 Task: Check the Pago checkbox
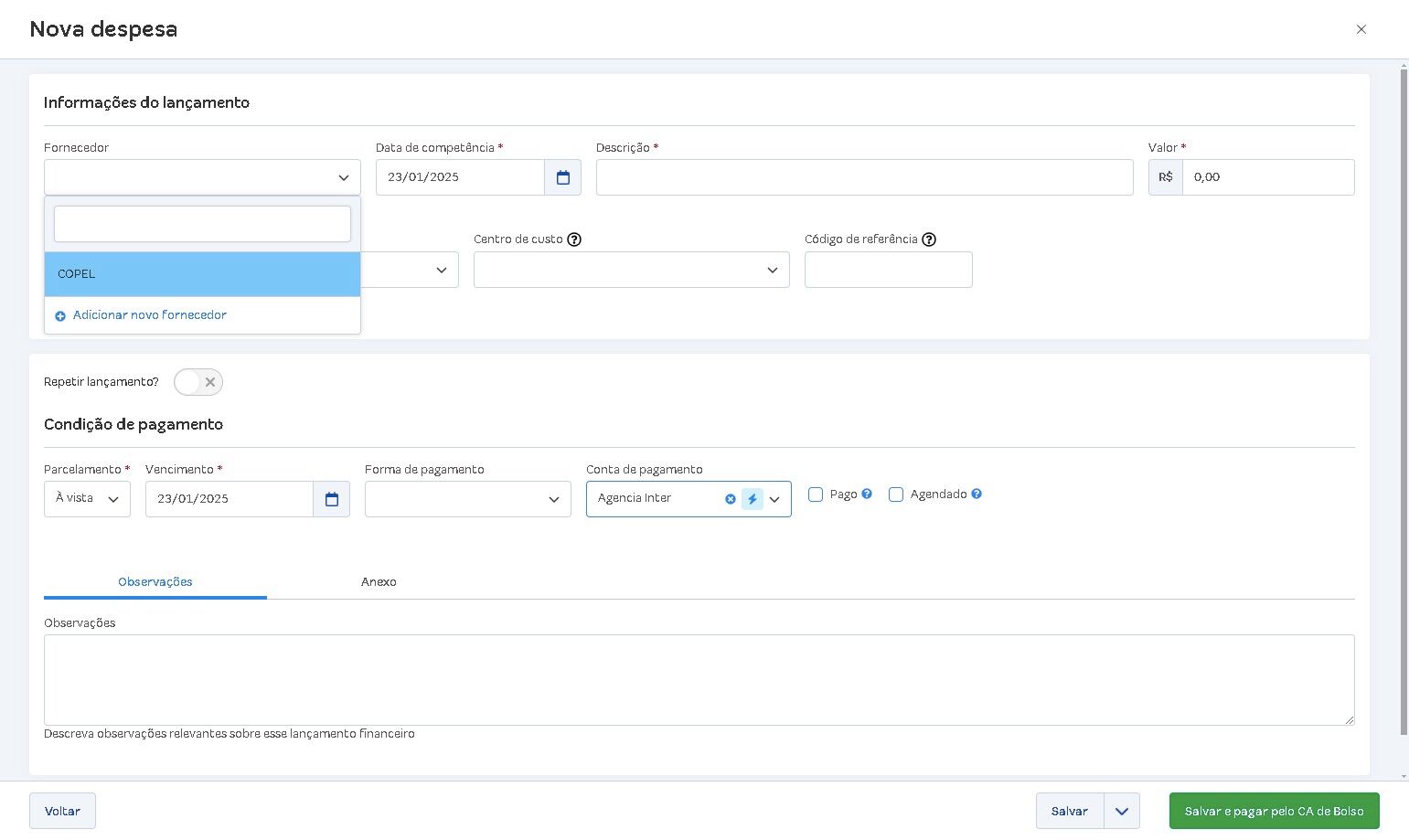pos(816,494)
